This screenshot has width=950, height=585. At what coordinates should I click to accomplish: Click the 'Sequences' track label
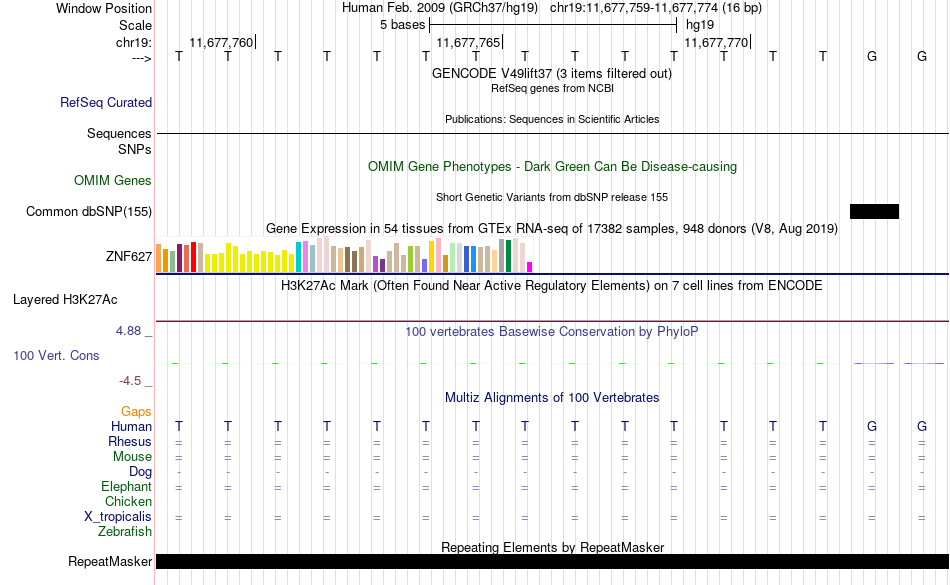coord(119,133)
